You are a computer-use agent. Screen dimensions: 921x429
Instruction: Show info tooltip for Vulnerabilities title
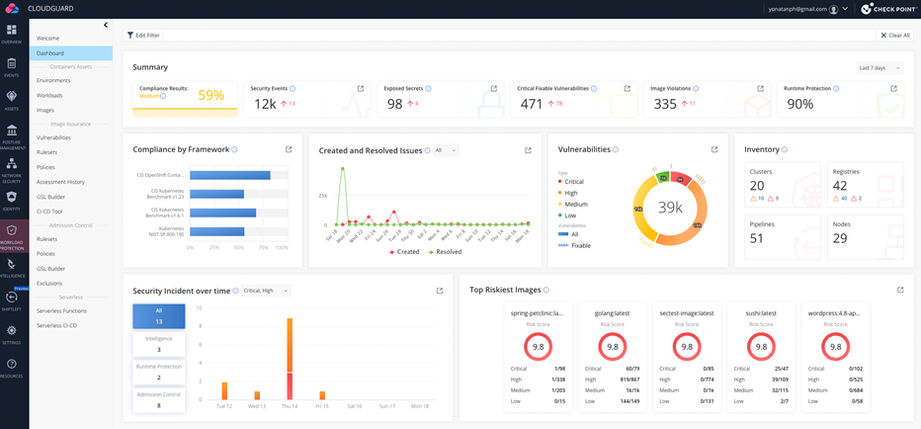[616, 150]
